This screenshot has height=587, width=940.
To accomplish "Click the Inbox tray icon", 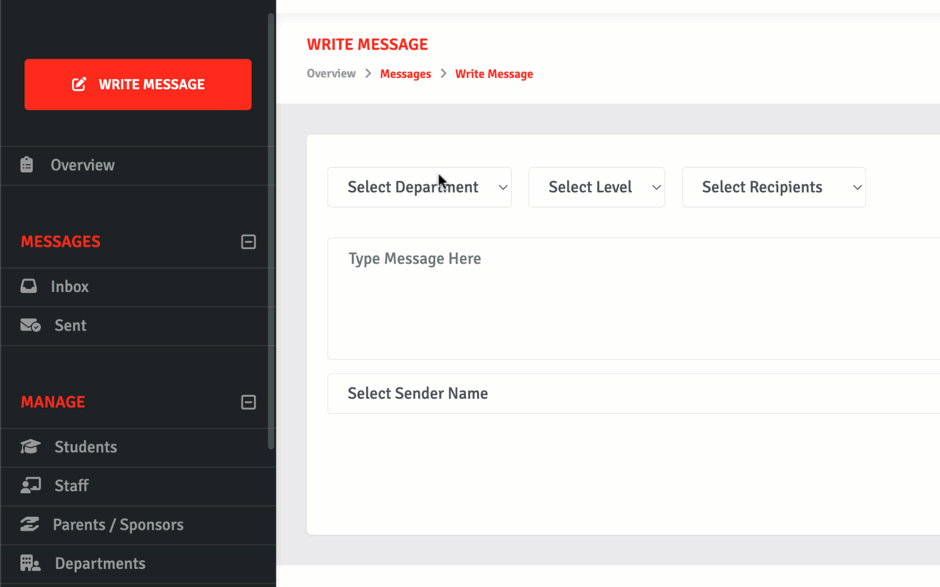I will 28,286.
